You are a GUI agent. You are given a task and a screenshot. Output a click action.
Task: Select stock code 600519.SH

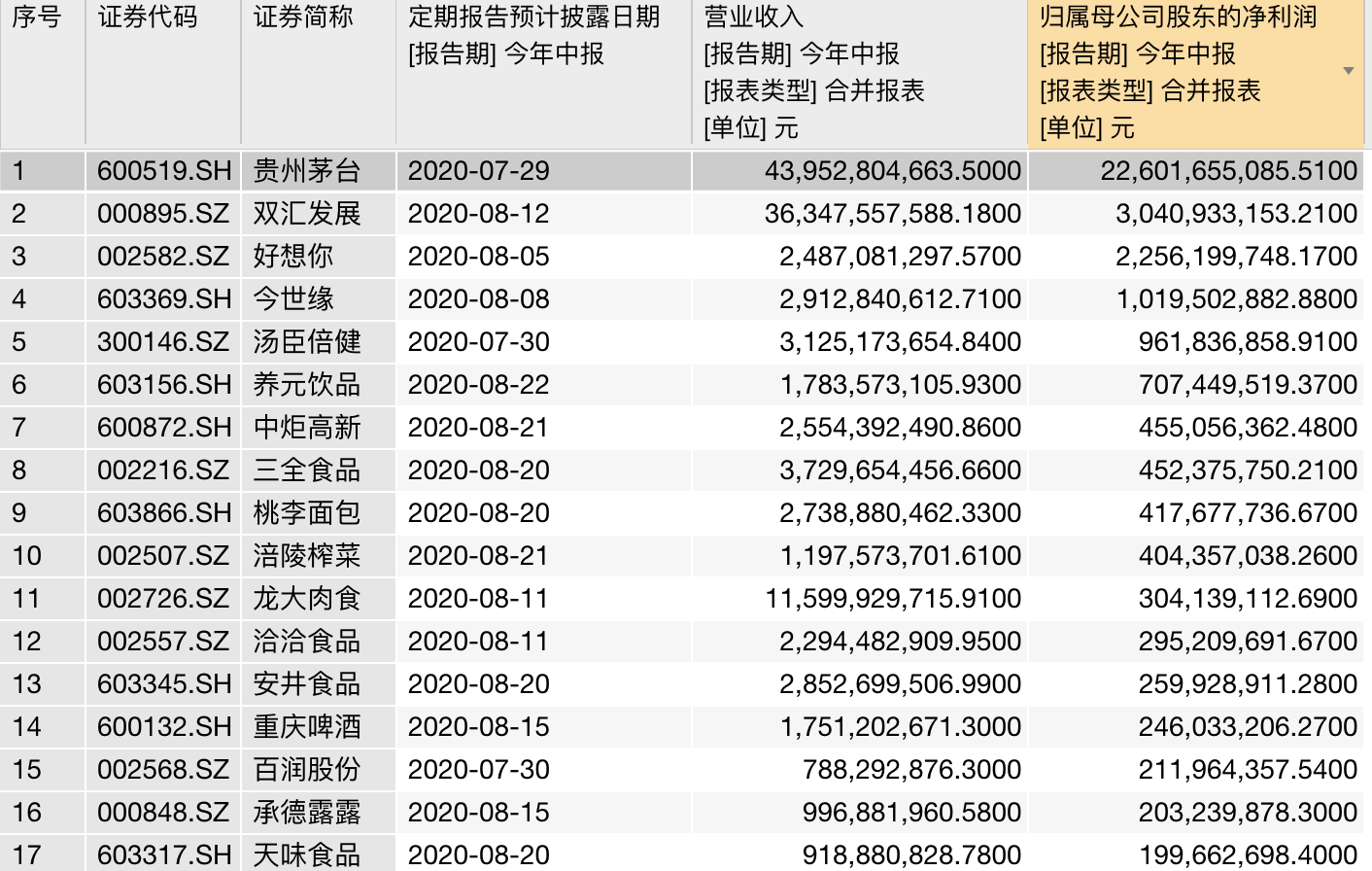point(164,171)
